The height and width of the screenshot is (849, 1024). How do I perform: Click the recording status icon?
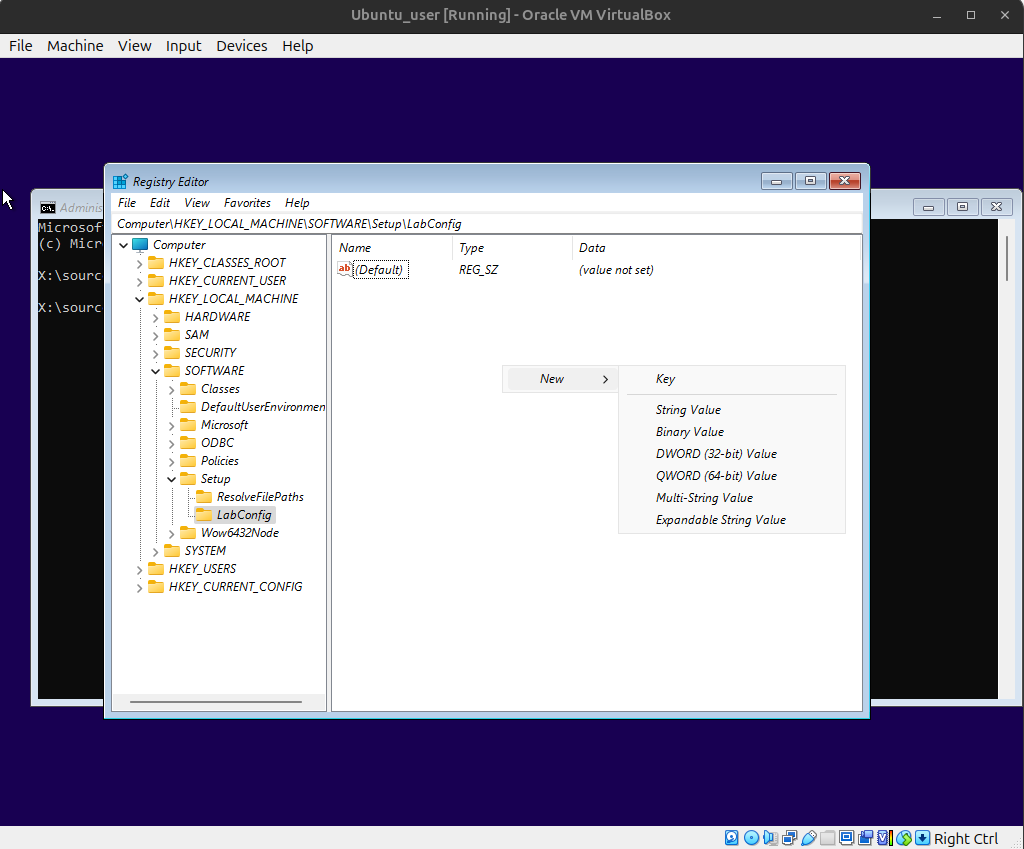pyautogui.click(x=865, y=838)
